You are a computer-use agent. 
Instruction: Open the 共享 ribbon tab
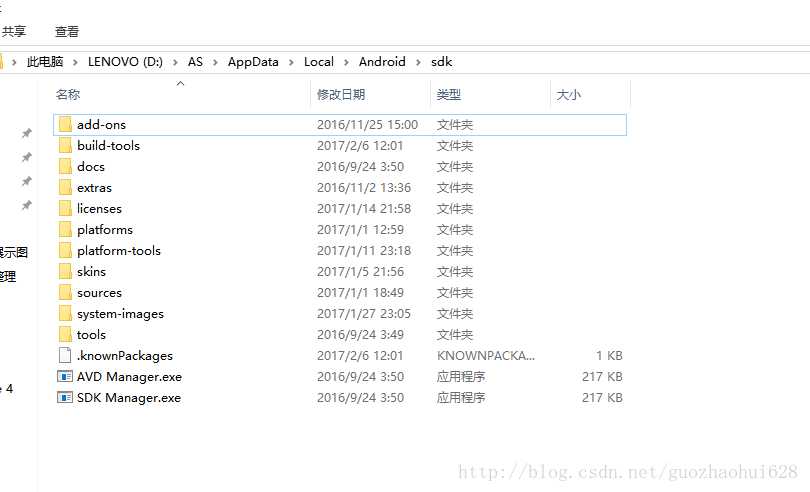[x=13, y=32]
